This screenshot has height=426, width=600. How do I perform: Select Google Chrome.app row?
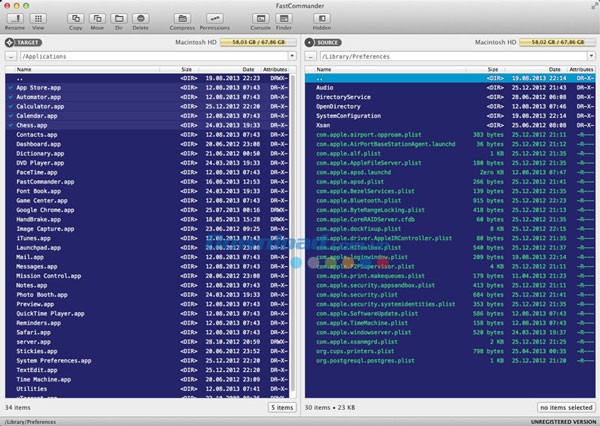[147, 210]
